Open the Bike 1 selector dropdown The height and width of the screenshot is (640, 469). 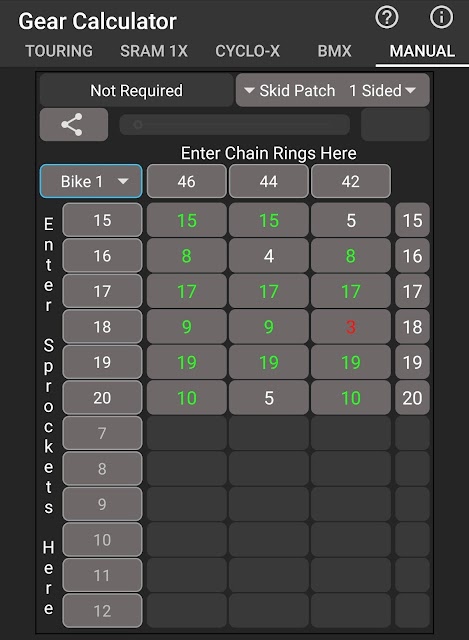(x=91, y=181)
